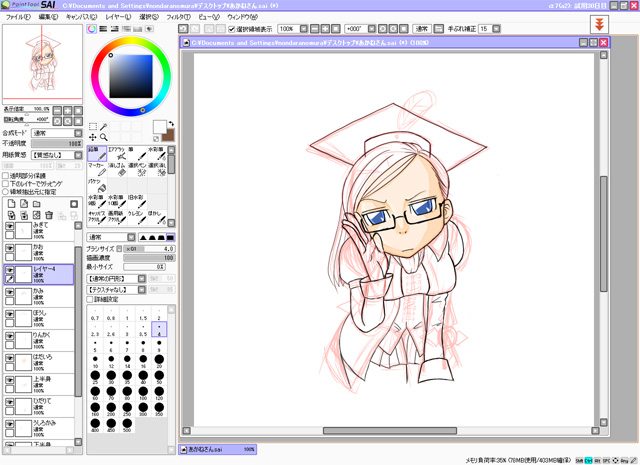Image resolution: width=640 pixels, height=465 pixels.
Task: Adjust the ブラシサイズ brush size slider
Action: 149,249
